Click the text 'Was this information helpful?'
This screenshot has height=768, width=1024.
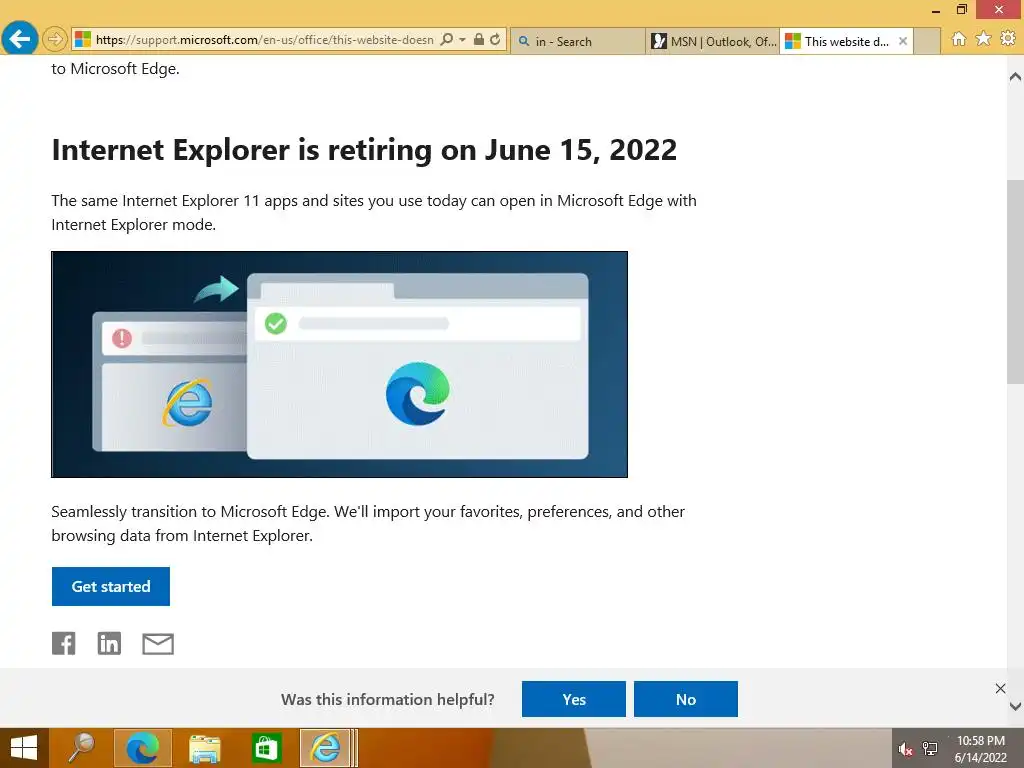(x=388, y=699)
